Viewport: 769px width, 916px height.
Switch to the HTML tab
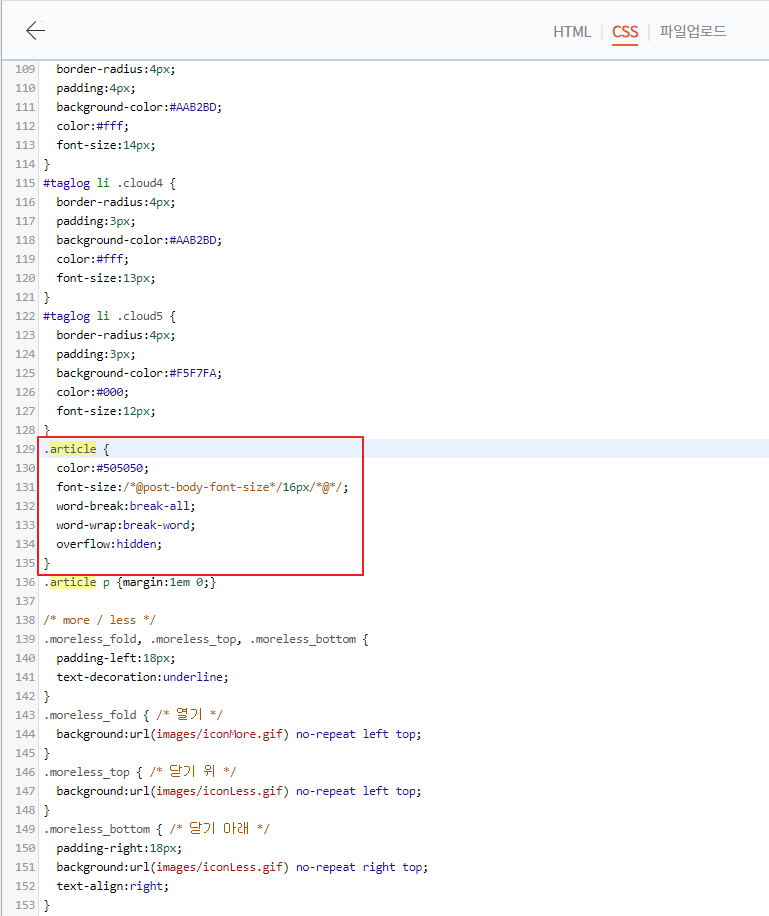click(571, 32)
